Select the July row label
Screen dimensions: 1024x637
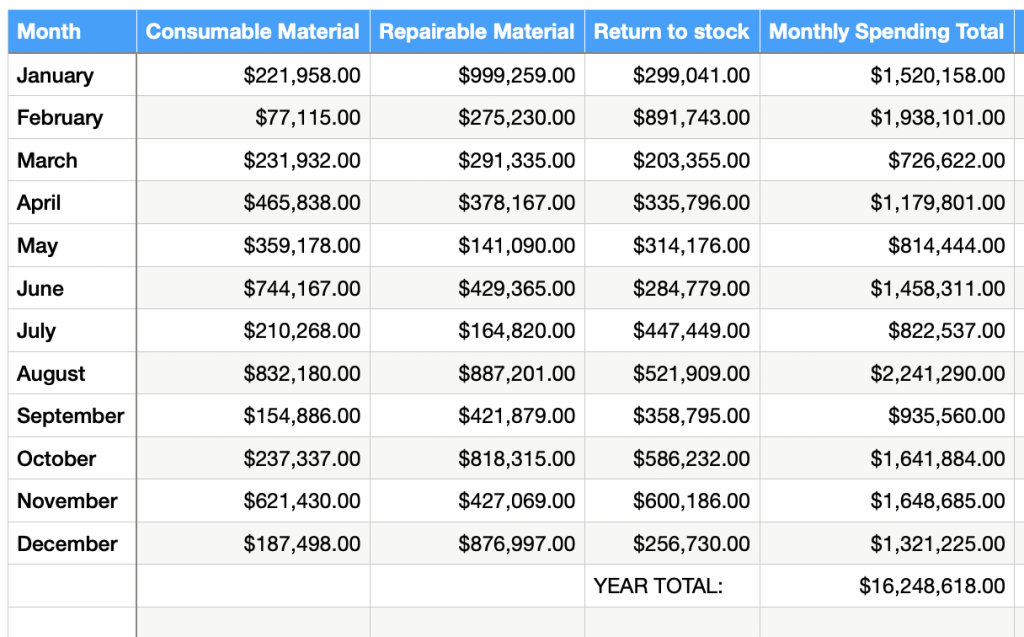coord(36,331)
